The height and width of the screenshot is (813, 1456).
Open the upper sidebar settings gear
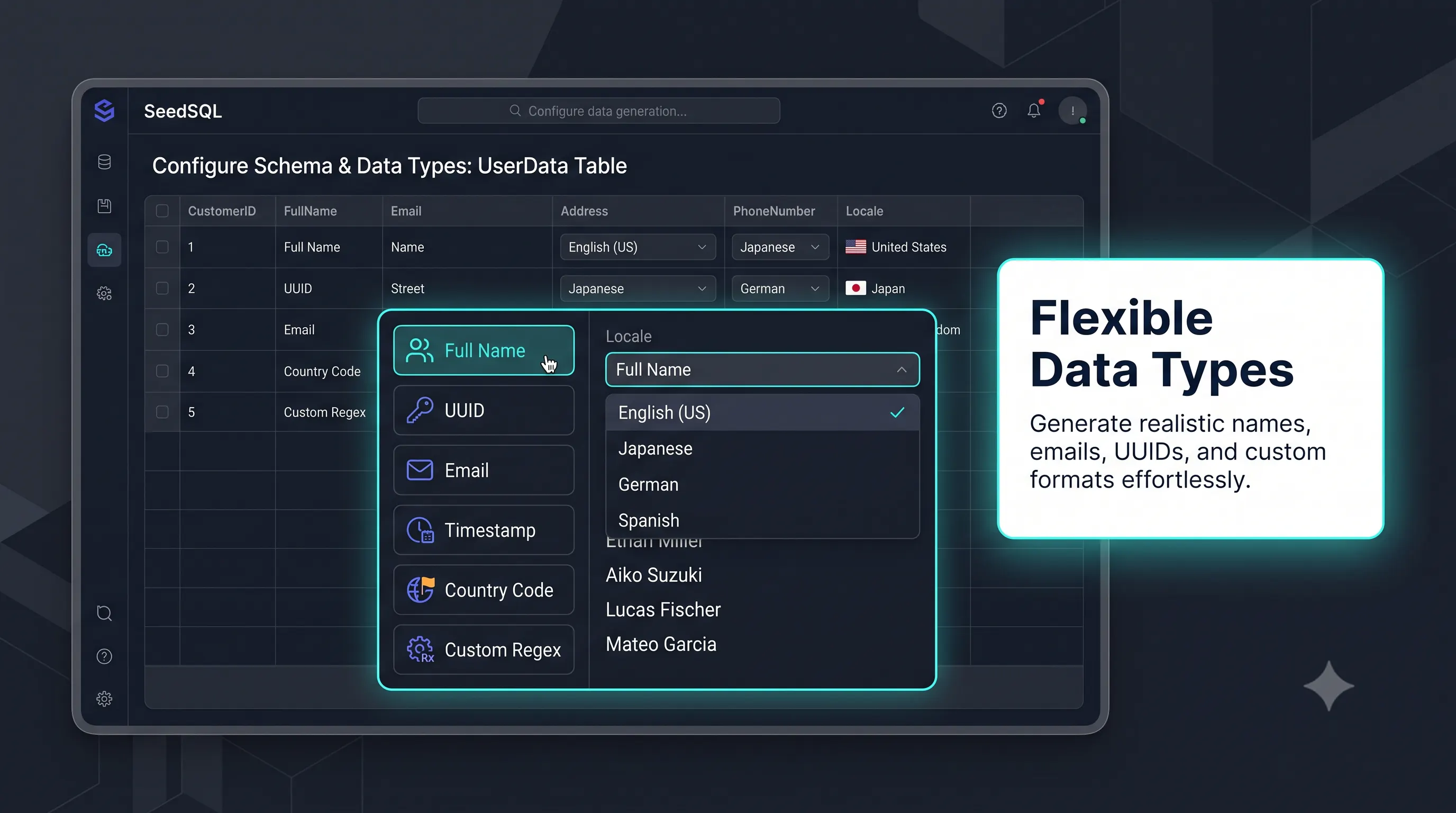tap(104, 293)
